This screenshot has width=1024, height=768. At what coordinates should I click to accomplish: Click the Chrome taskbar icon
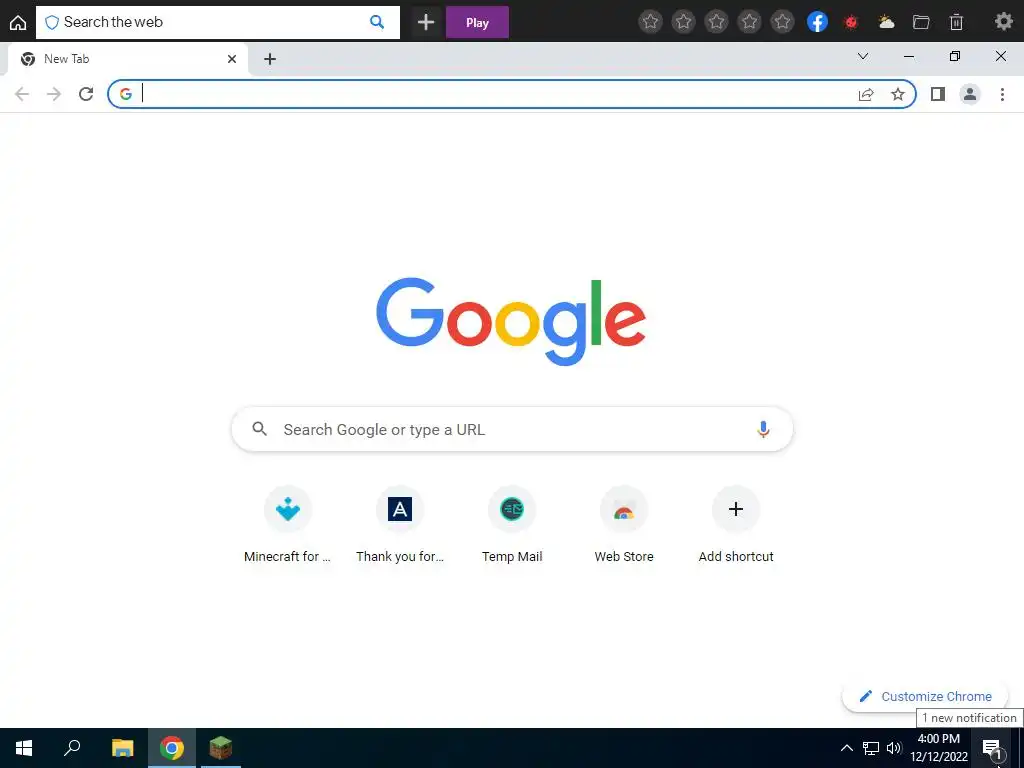coord(172,748)
